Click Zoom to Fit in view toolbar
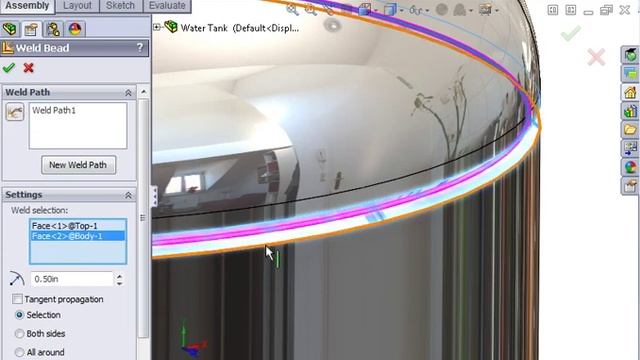 pos(292,9)
